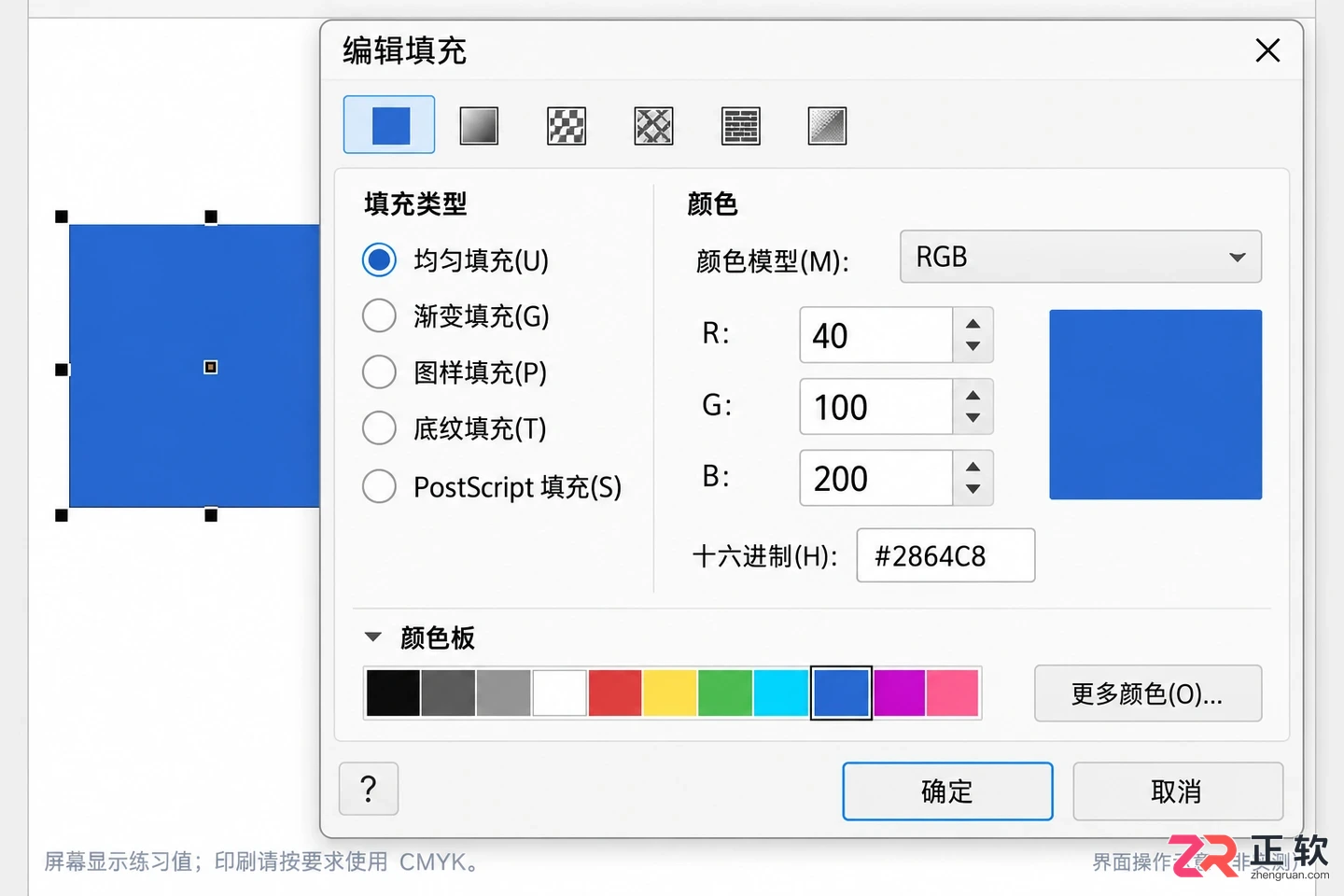Cancel the dialog with 取消
Screen dimensions: 1344x896
click(x=1178, y=791)
